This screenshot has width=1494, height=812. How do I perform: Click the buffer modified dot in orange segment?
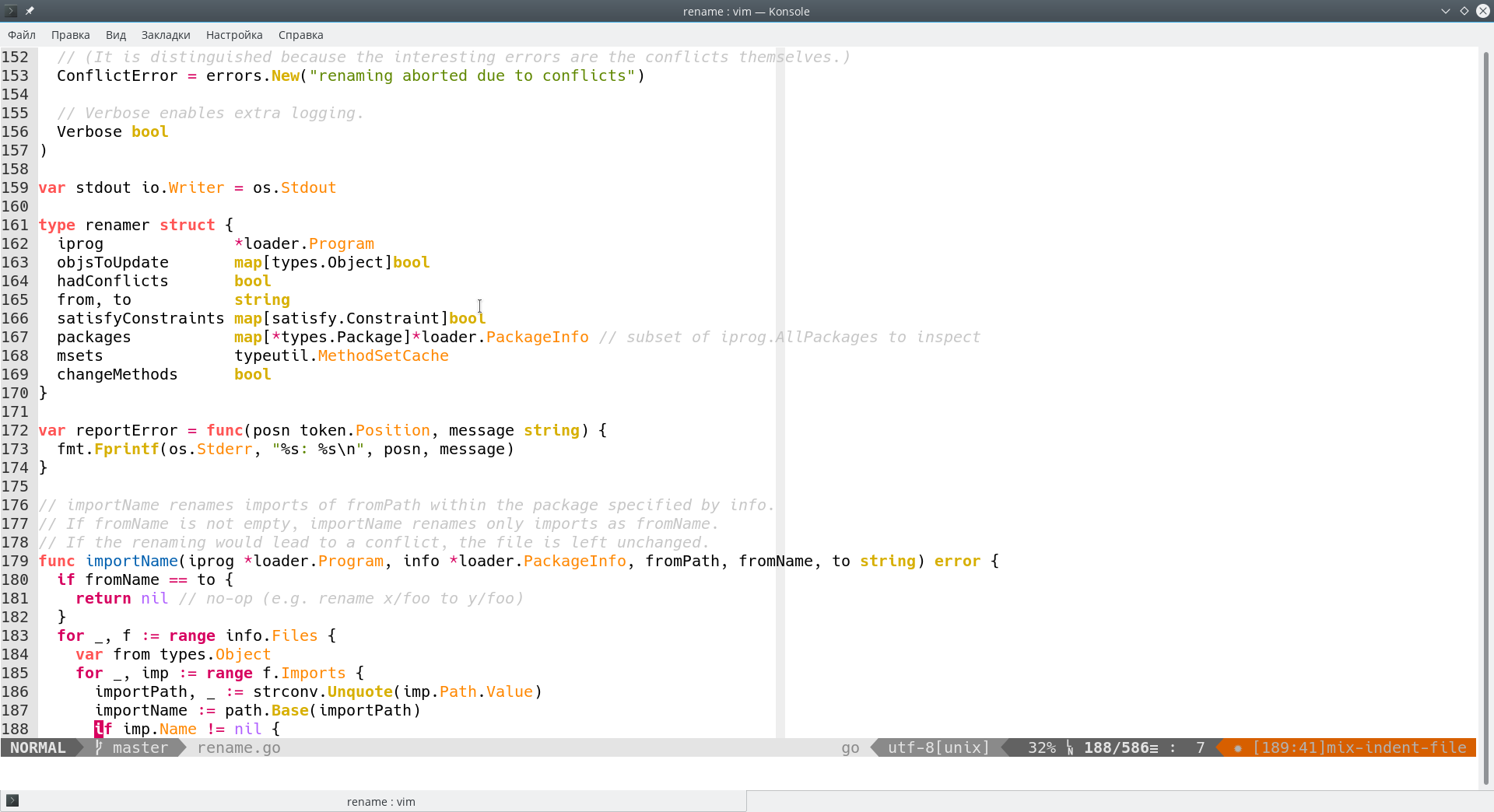1237,747
